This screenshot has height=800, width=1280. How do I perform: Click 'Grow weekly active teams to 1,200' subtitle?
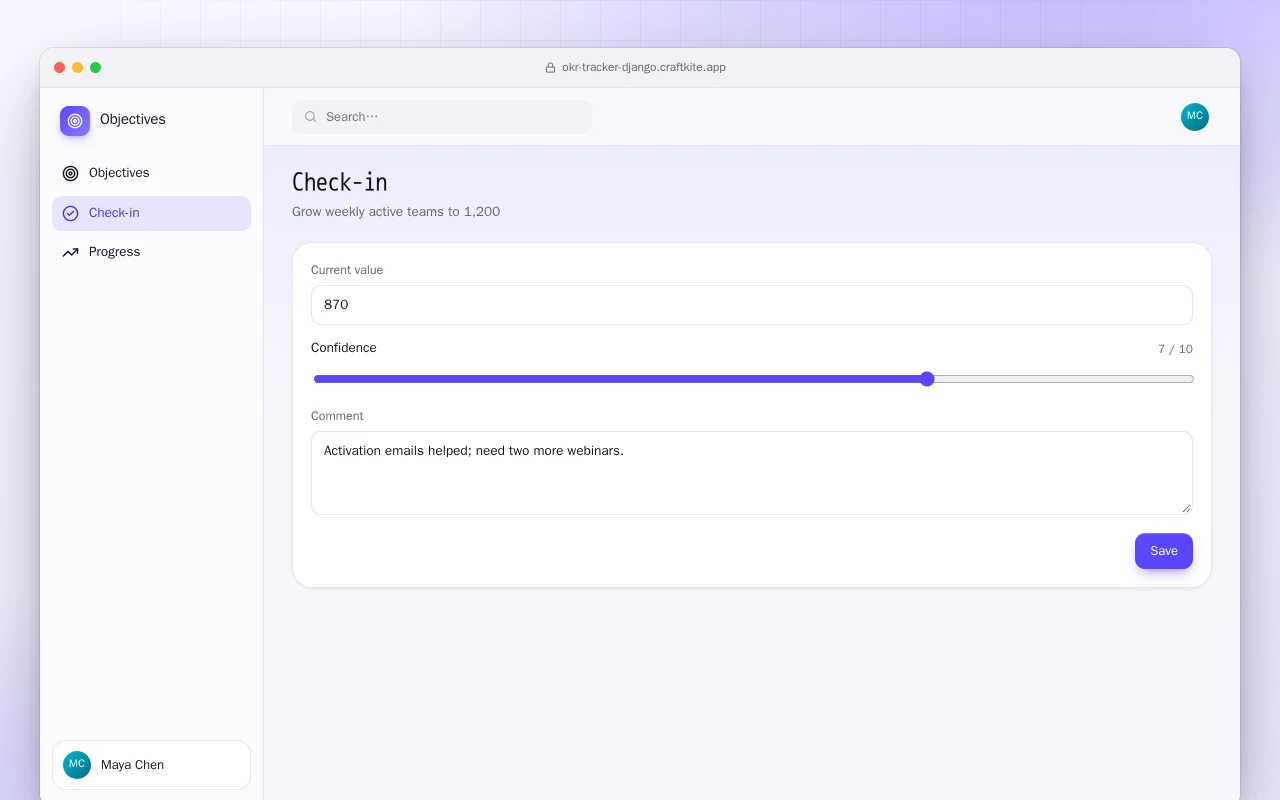pyautogui.click(x=396, y=212)
